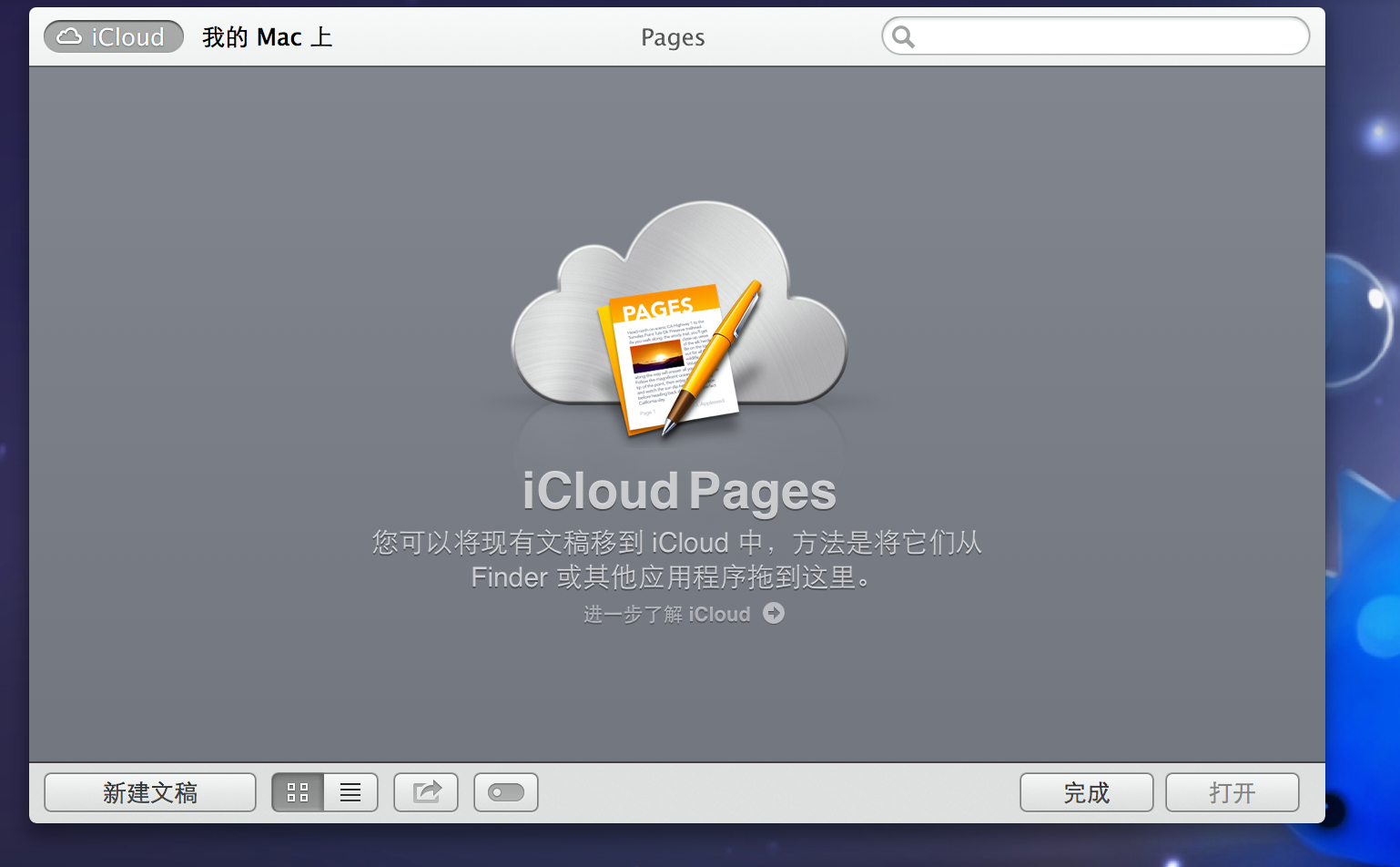The image size is (1400, 867).
Task: Click the 完成 button
Action: 1087,792
